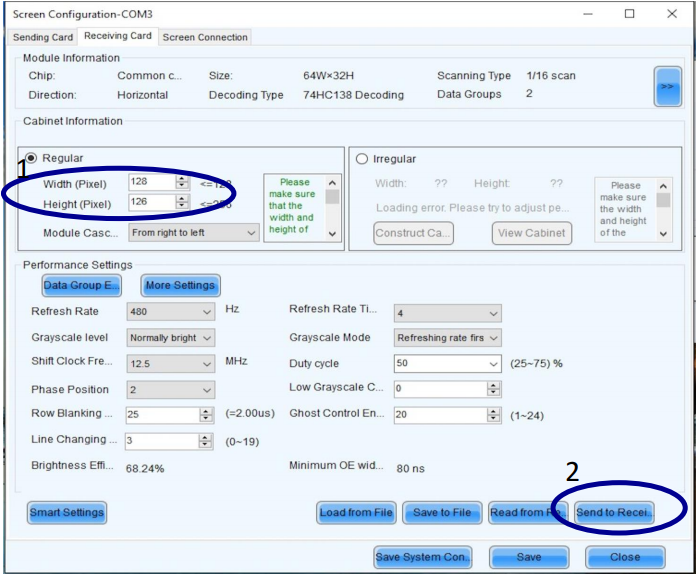The image size is (698, 574).
Task: Adjust the Width (Pixel) stepper arrows
Action: [x=182, y=182]
